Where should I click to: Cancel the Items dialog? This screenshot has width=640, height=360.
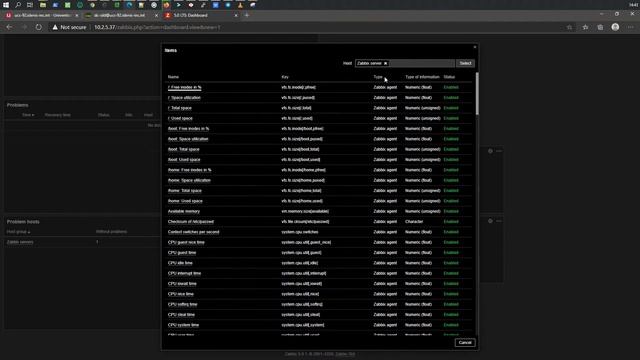click(465, 342)
